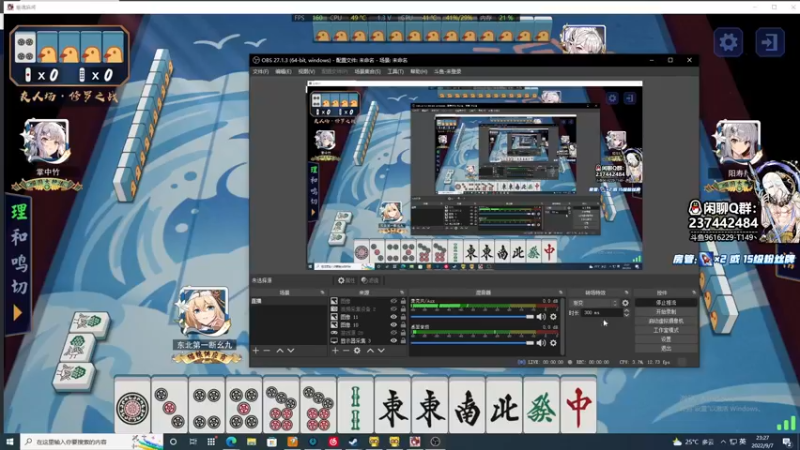Viewport: 800px width, 450px height.
Task: Open OBS 视图(V) menu
Action: 306,71
